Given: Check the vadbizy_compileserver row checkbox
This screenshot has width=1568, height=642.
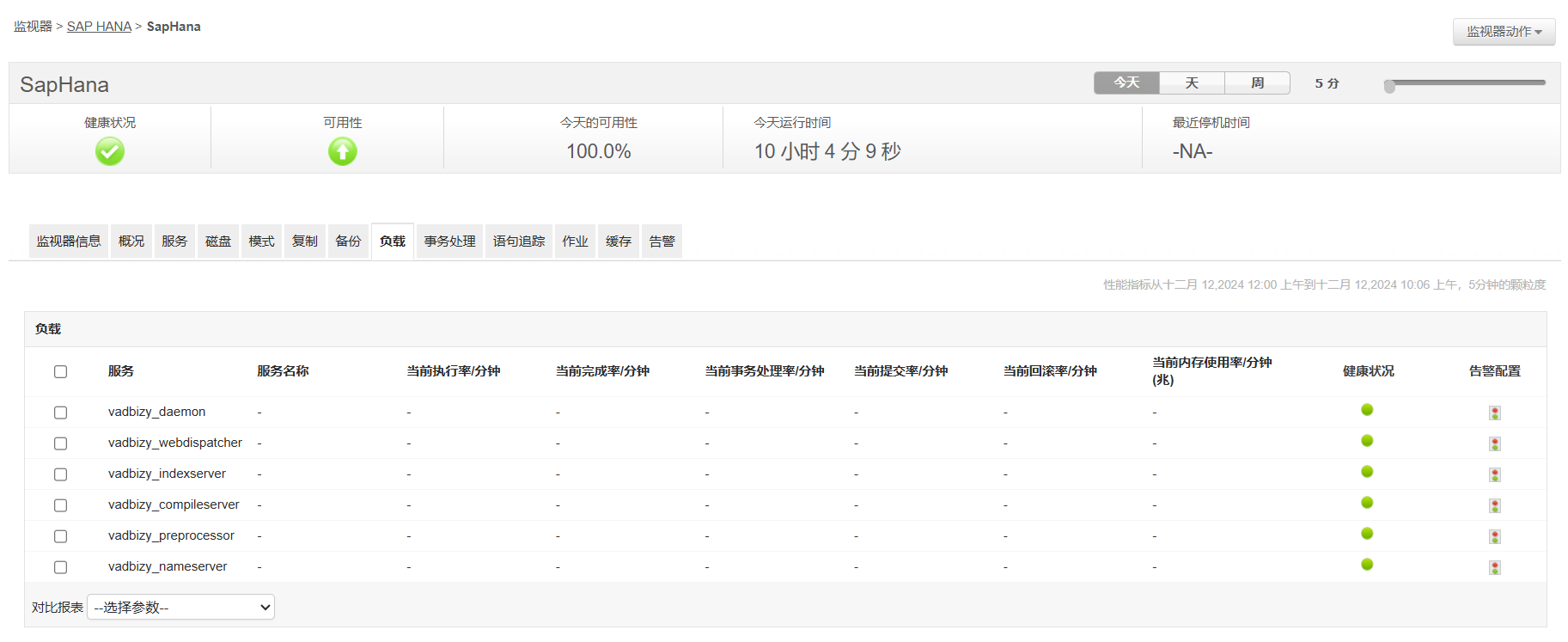Looking at the screenshot, I should (x=60, y=505).
